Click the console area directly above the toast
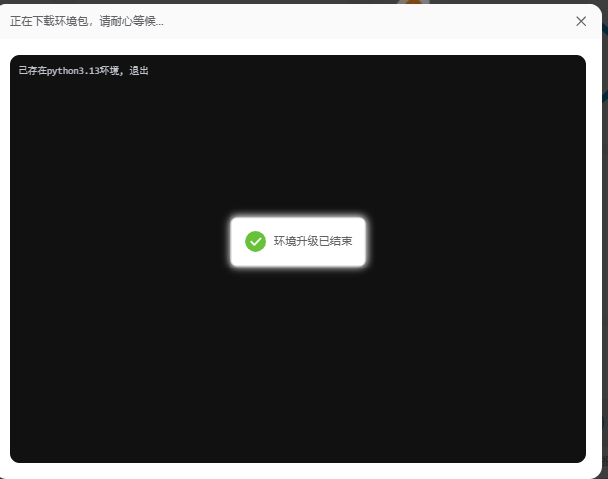Image resolution: width=608 pixels, height=479 pixels. (298, 150)
